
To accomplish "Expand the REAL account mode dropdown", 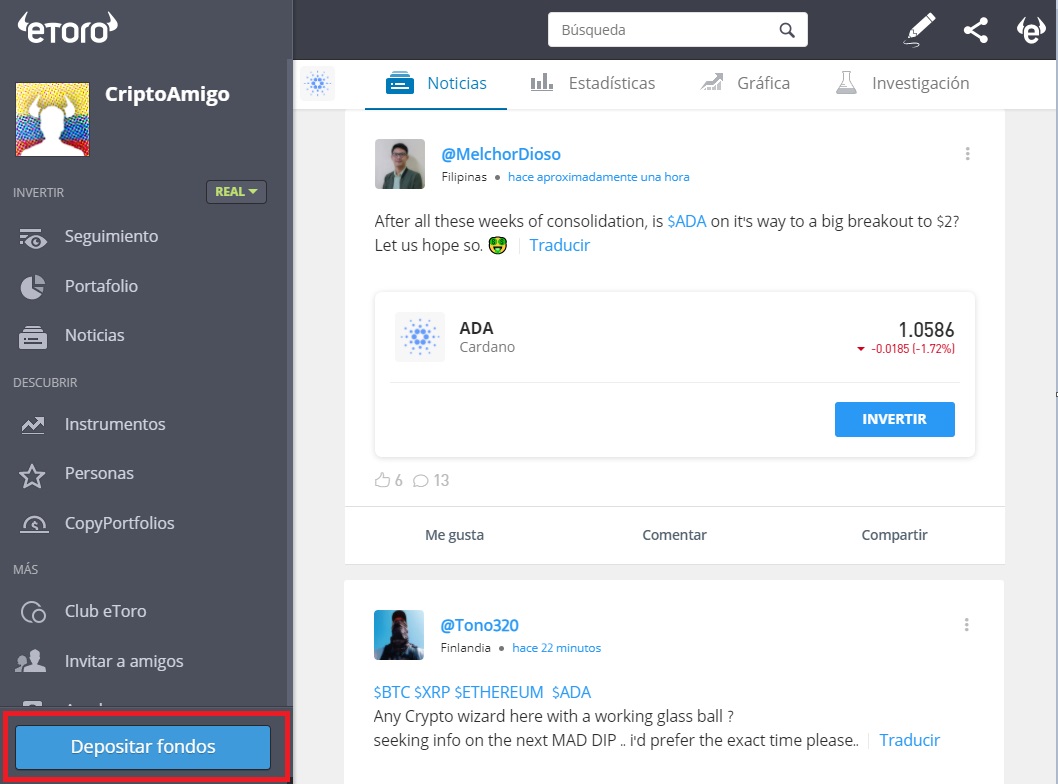I will coord(236,191).
